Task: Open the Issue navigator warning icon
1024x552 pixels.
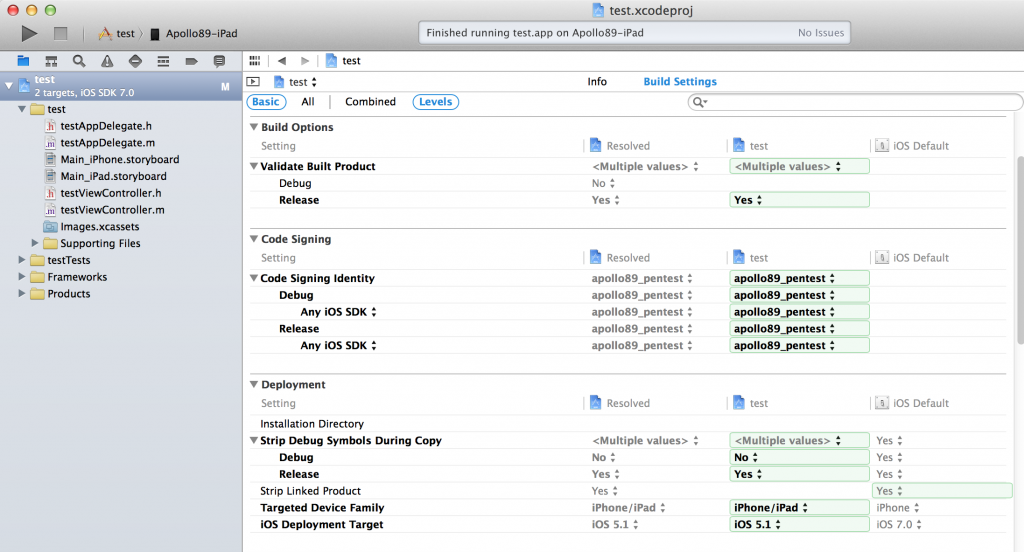Action: click(107, 61)
